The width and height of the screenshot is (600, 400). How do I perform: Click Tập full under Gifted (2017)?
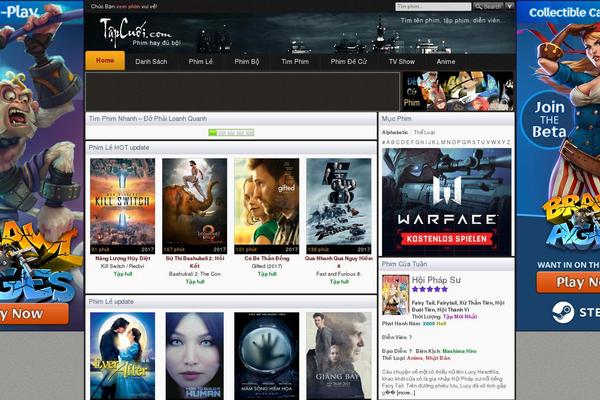click(267, 274)
